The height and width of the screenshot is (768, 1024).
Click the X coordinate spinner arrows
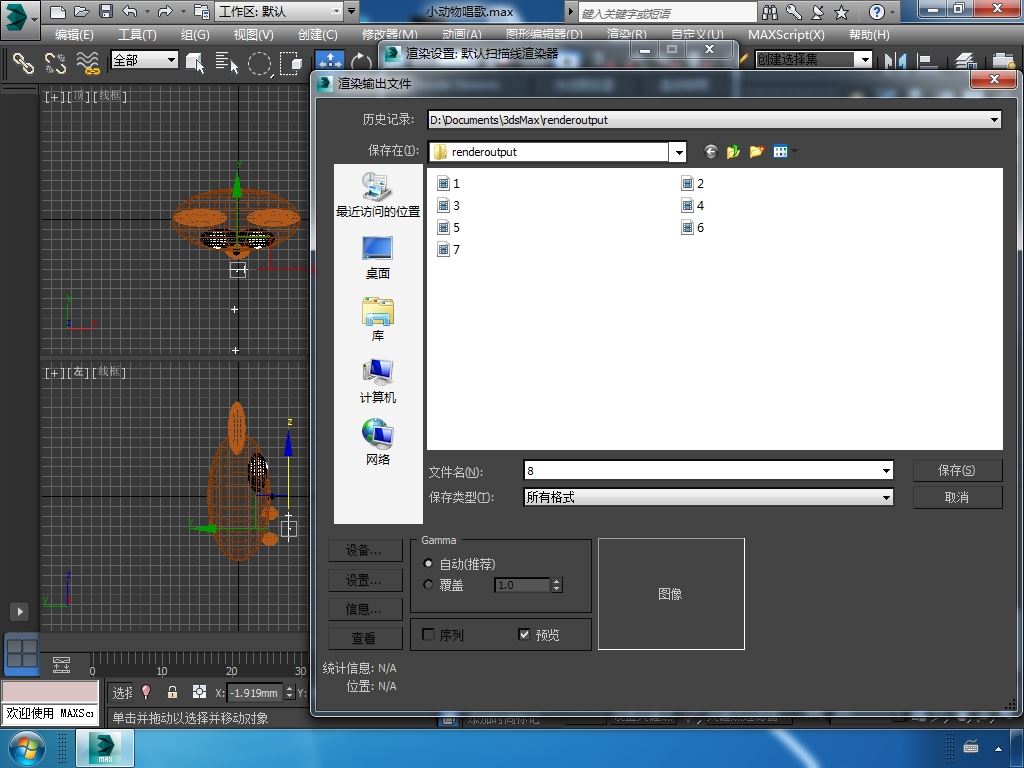point(290,692)
